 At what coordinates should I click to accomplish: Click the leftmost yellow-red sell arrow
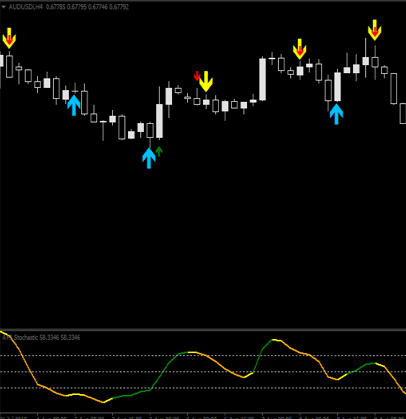(x=9, y=38)
